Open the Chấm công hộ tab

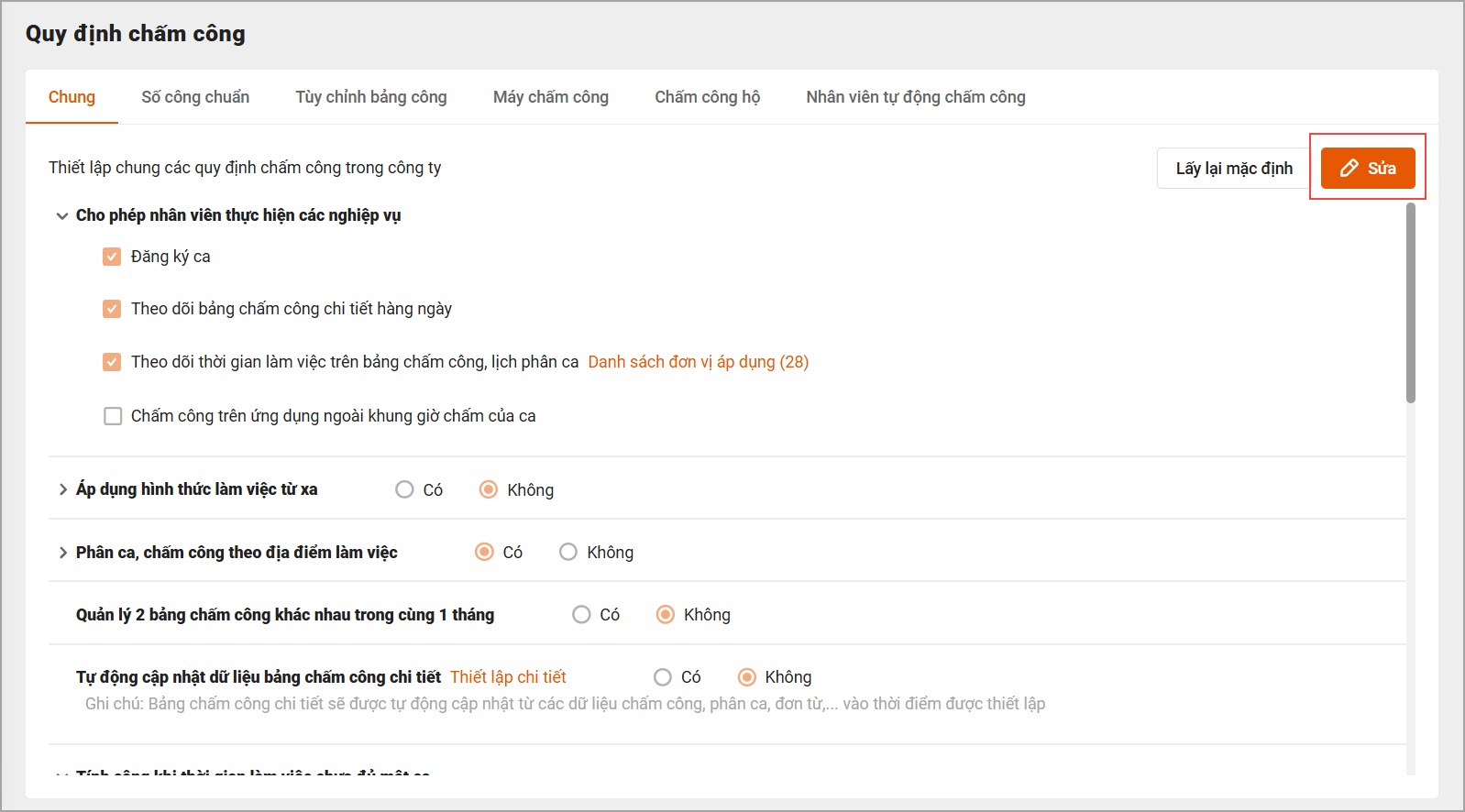708,97
